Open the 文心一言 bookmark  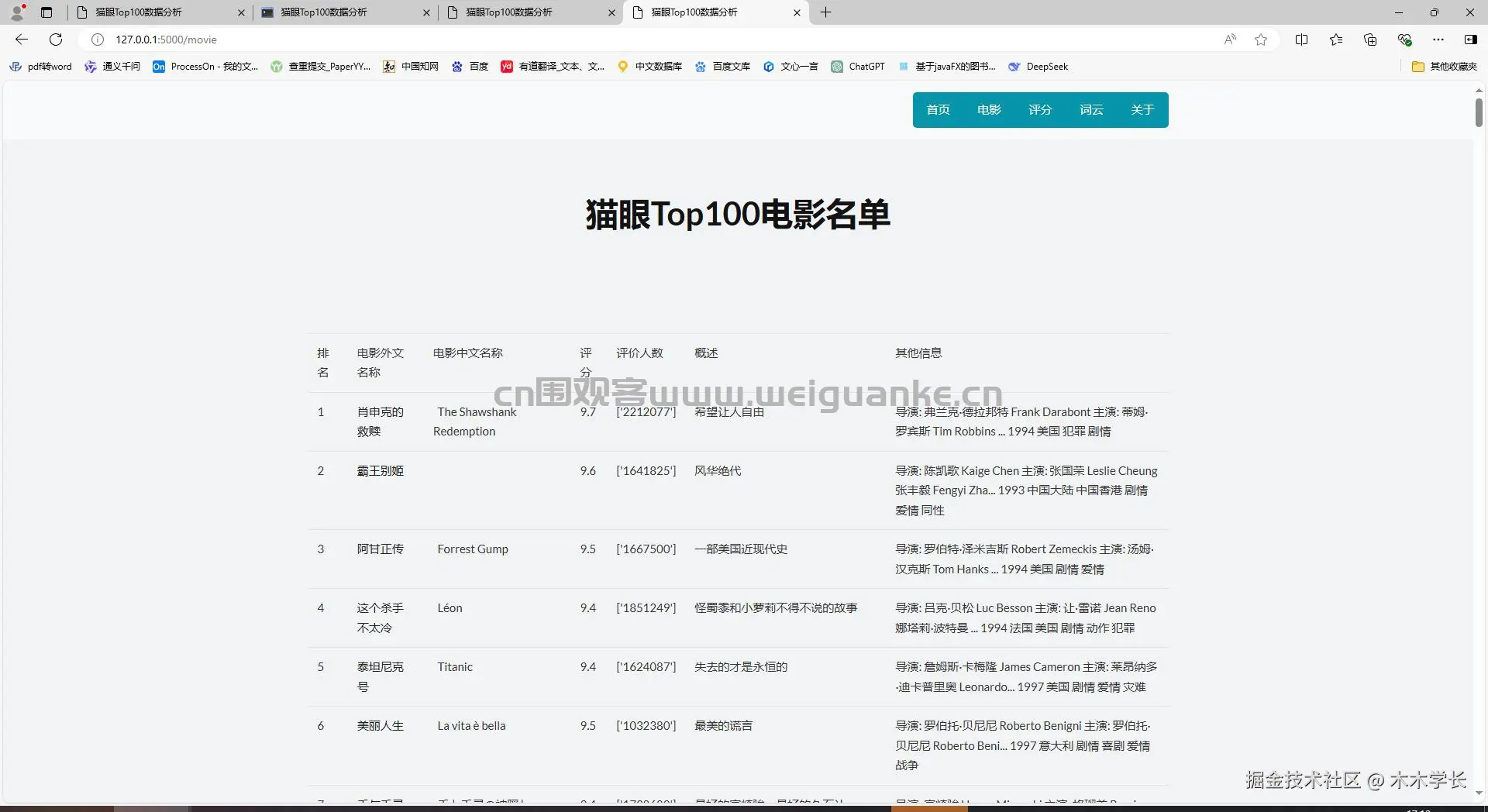pos(790,67)
